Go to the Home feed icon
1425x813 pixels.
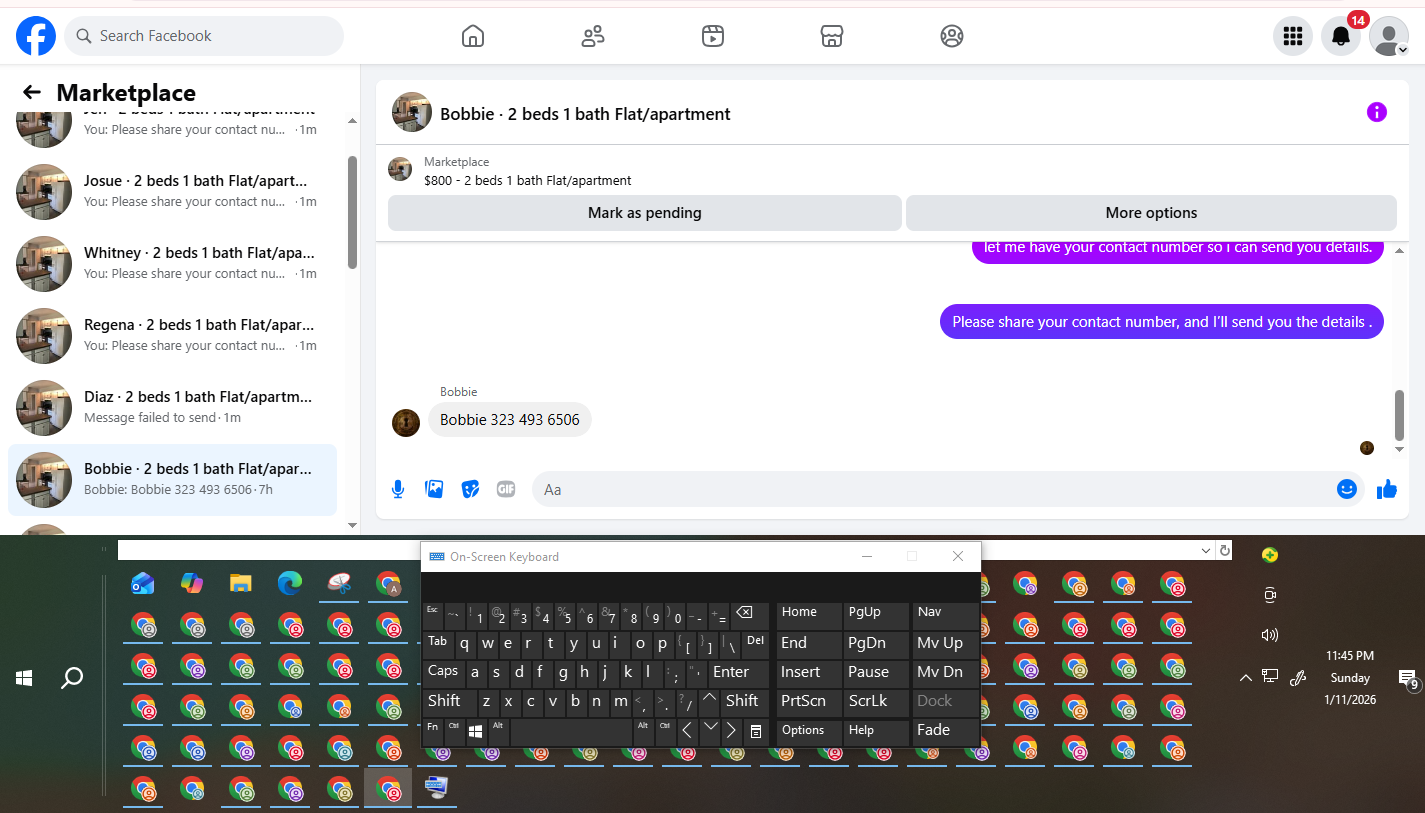[473, 36]
